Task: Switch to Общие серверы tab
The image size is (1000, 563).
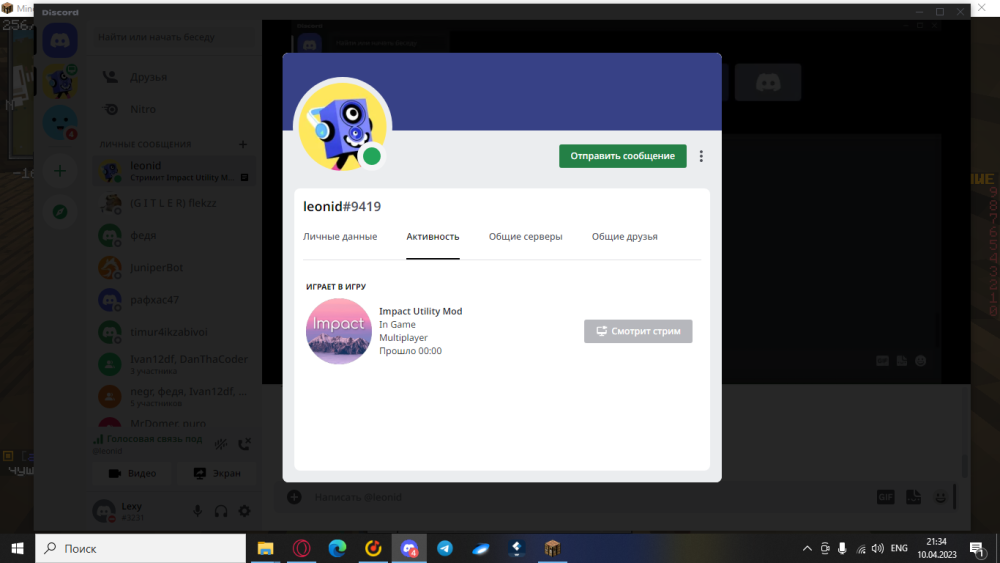Action: coord(526,237)
